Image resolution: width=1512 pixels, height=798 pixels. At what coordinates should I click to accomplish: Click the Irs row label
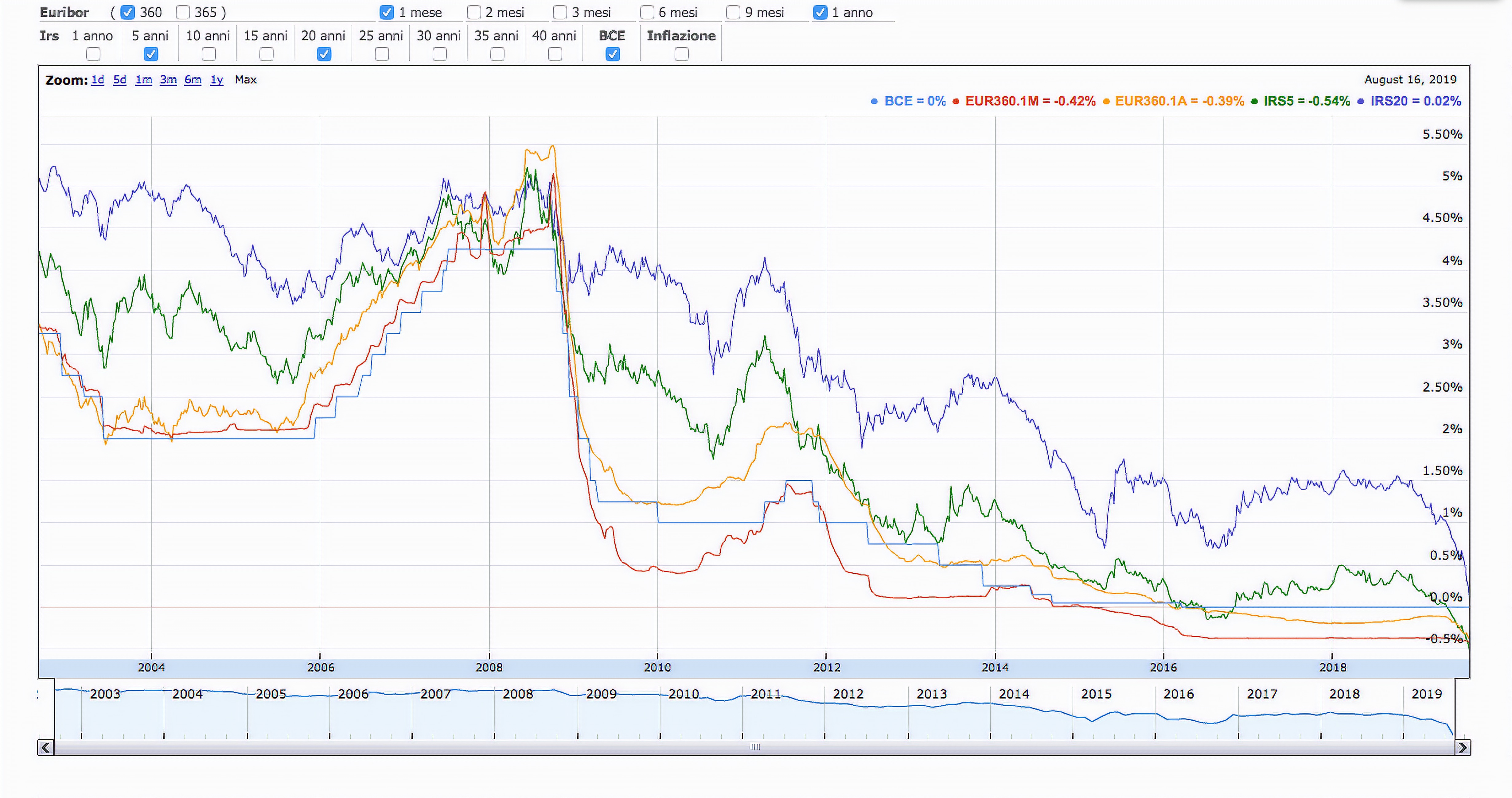point(49,36)
